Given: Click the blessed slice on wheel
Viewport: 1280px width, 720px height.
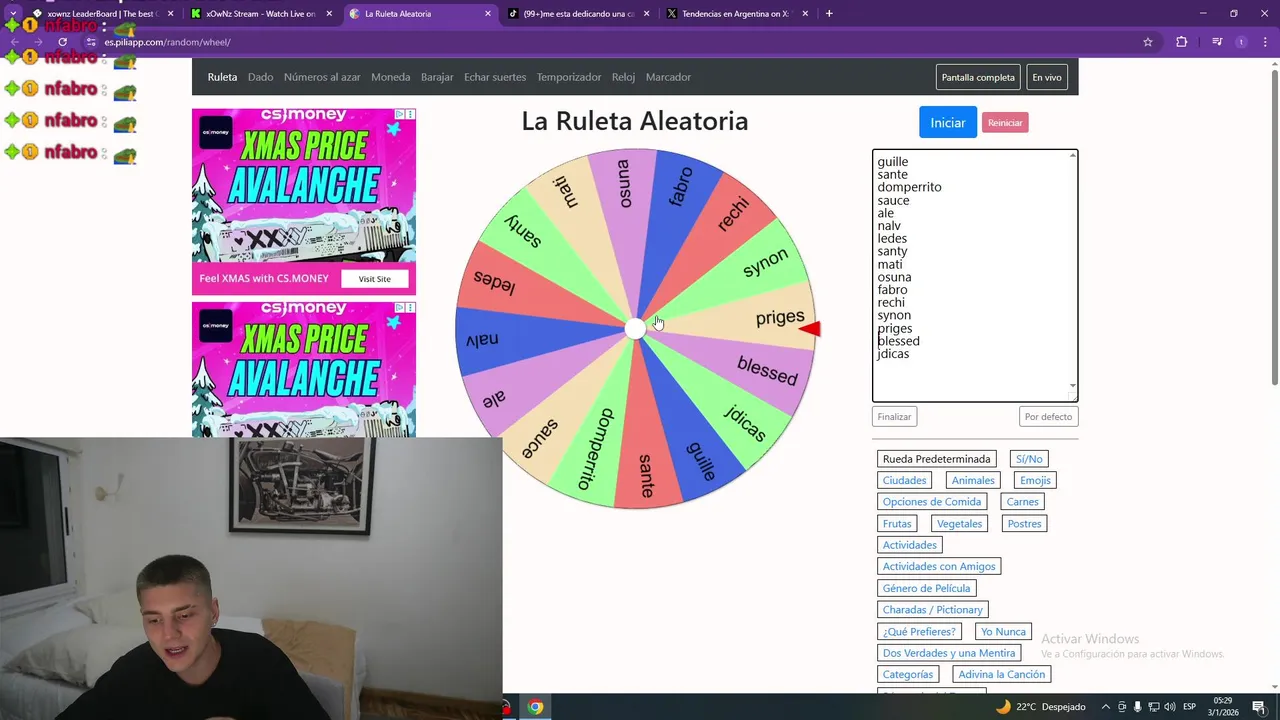Looking at the screenshot, I should click(x=767, y=370).
